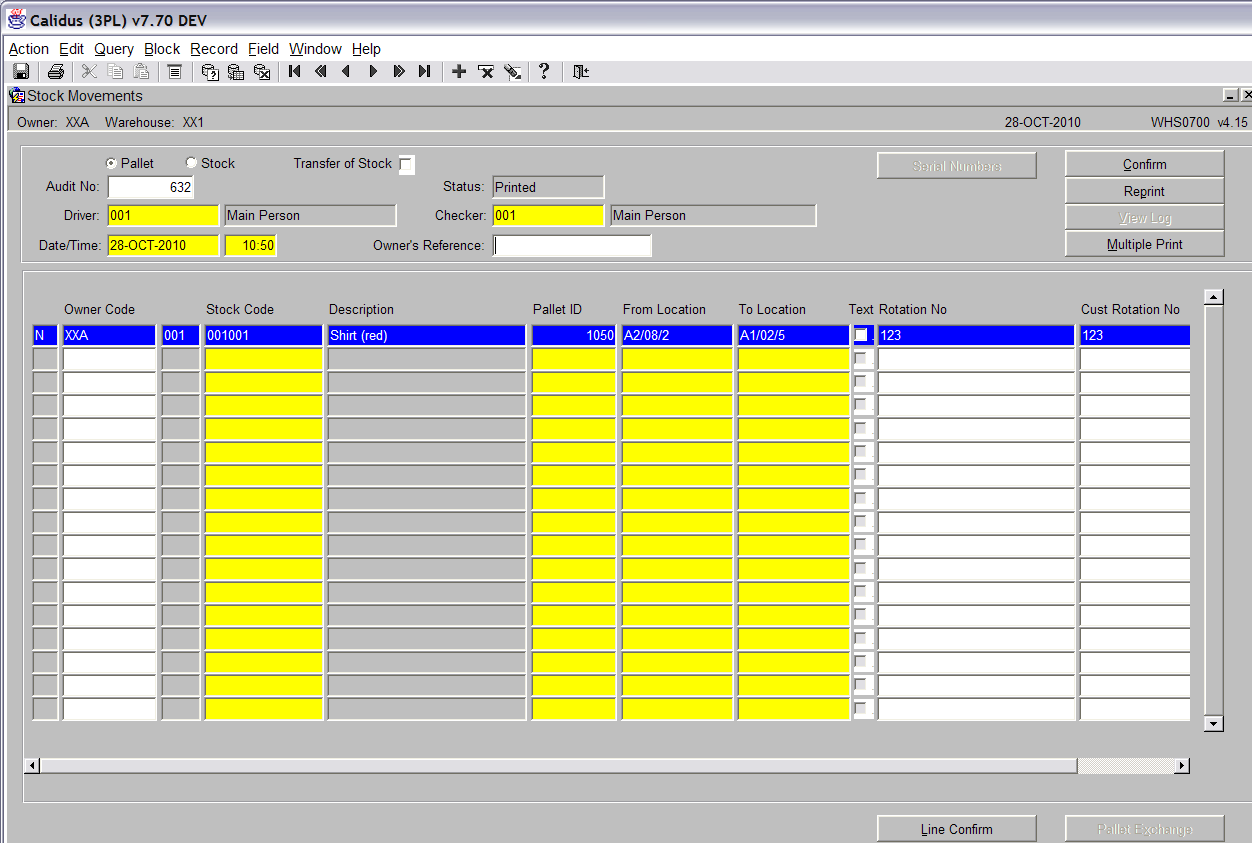Click the Owner's Reference field
Viewport: 1252px width, 843px height.
point(572,245)
